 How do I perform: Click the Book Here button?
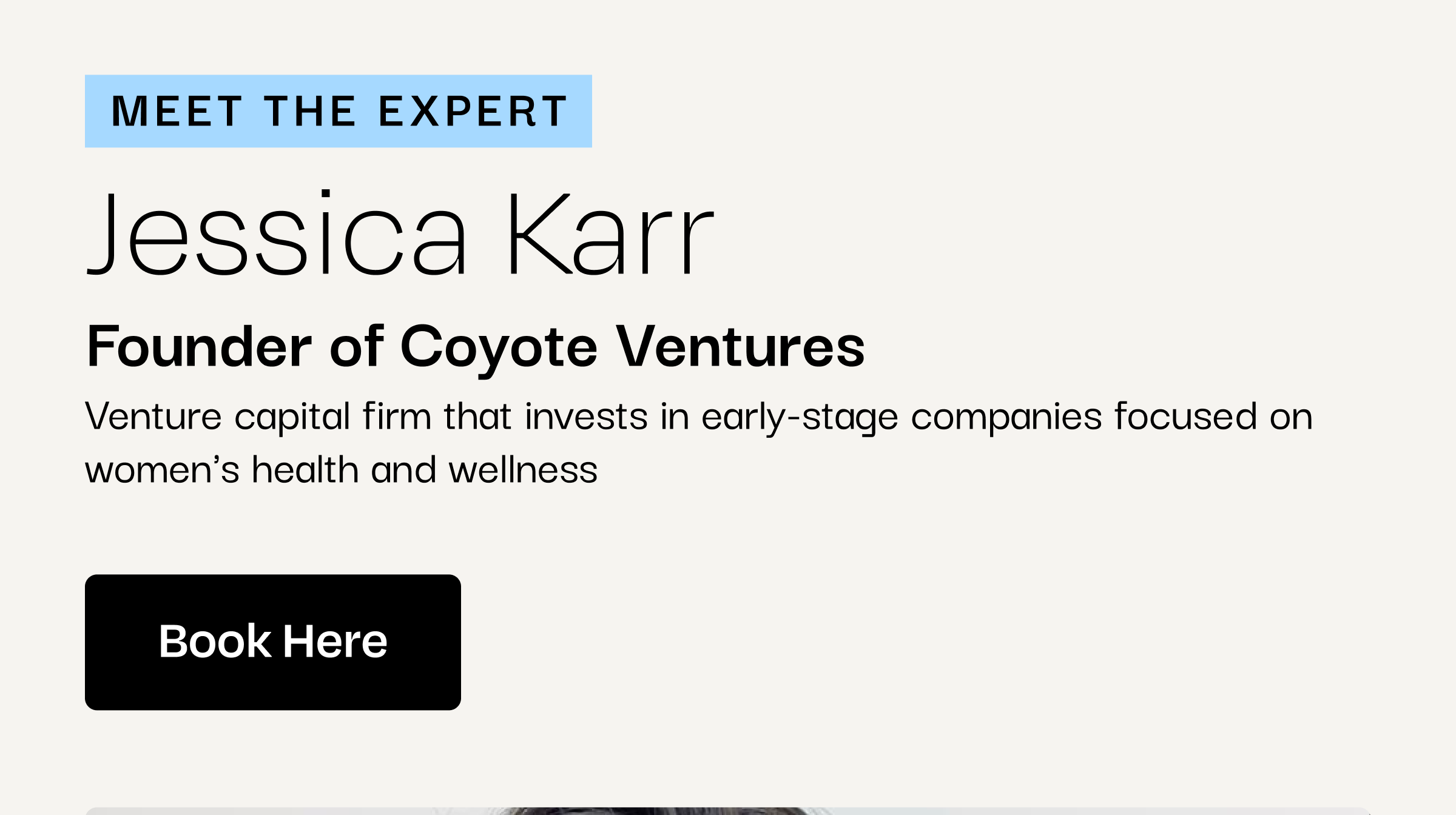[x=273, y=642]
